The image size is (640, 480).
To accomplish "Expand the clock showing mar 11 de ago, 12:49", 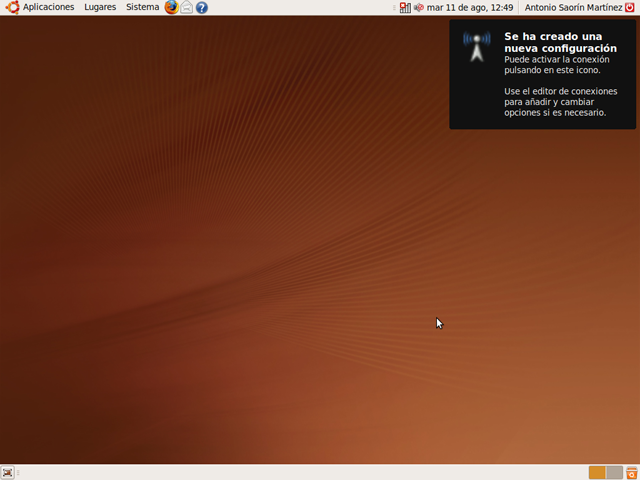I will pyautogui.click(x=470, y=7).
